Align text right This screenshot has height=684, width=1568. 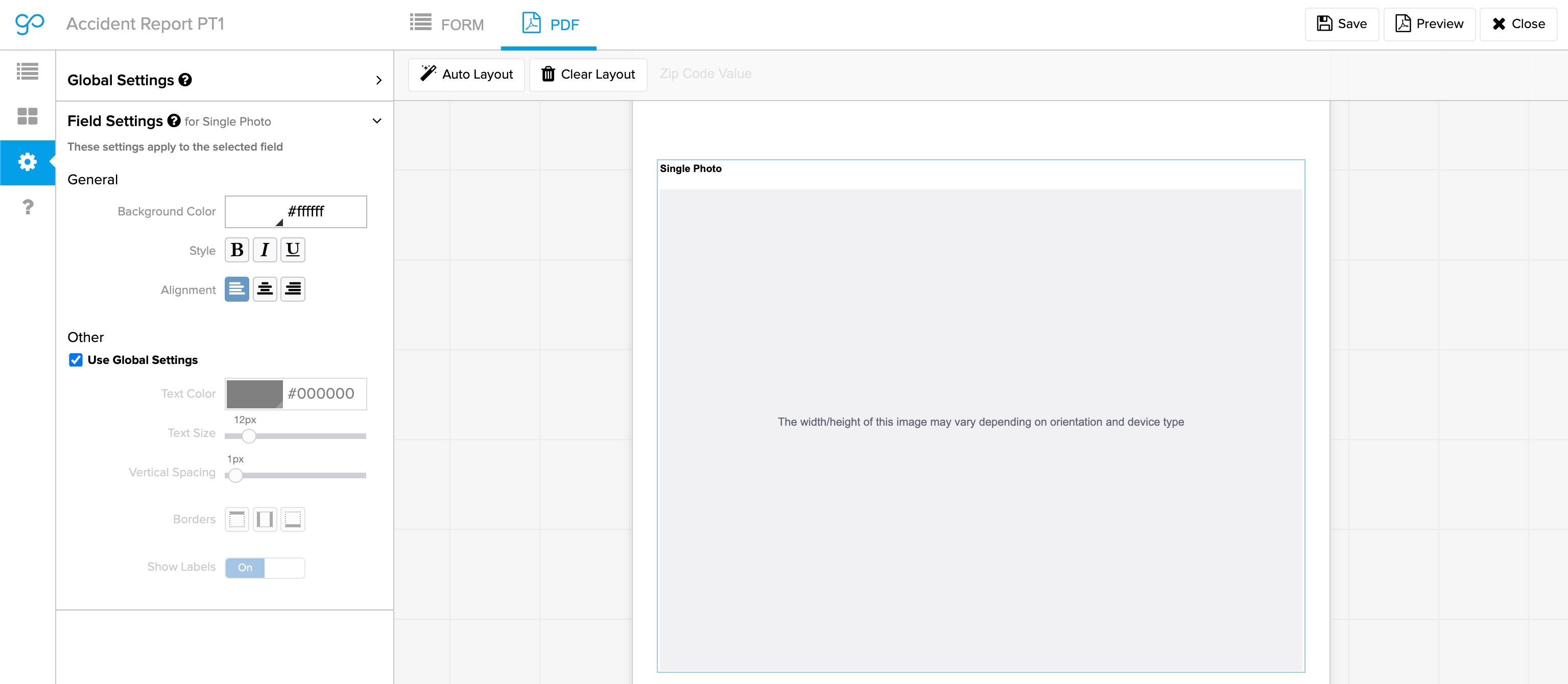coord(293,289)
